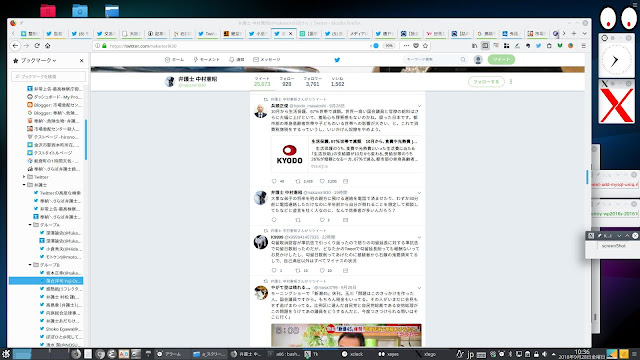Open the account avatar menu

pos(478,60)
